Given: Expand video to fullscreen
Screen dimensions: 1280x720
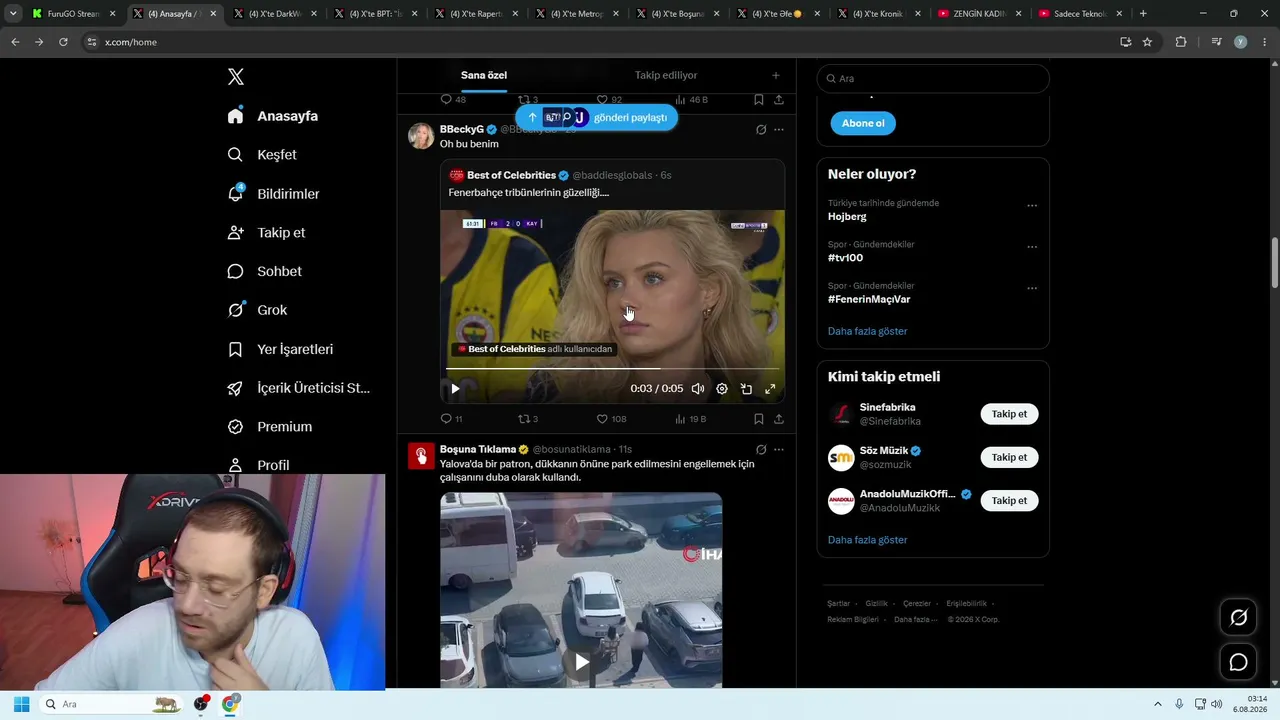Looking at the screenshot, I should tap(770, 389).
